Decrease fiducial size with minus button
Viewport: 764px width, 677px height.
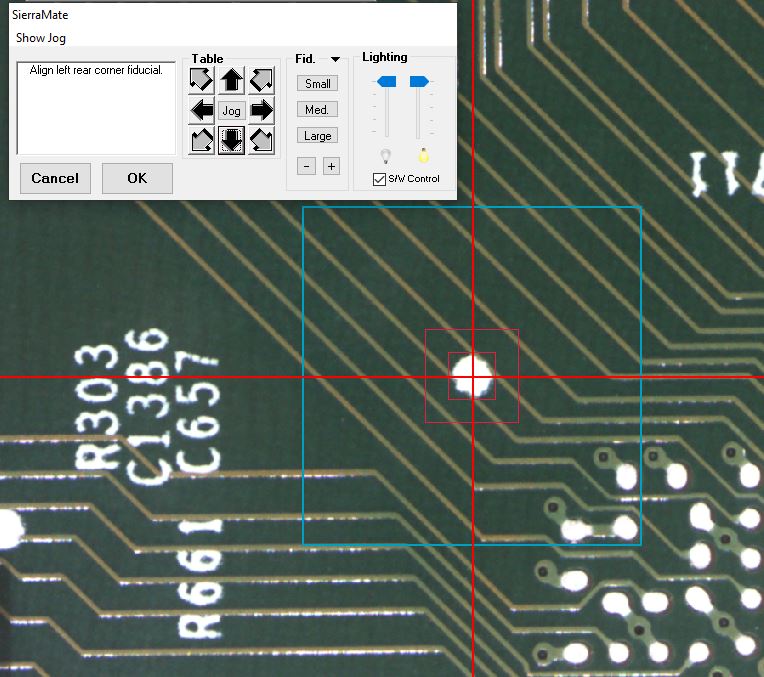[x=307, y=166]
